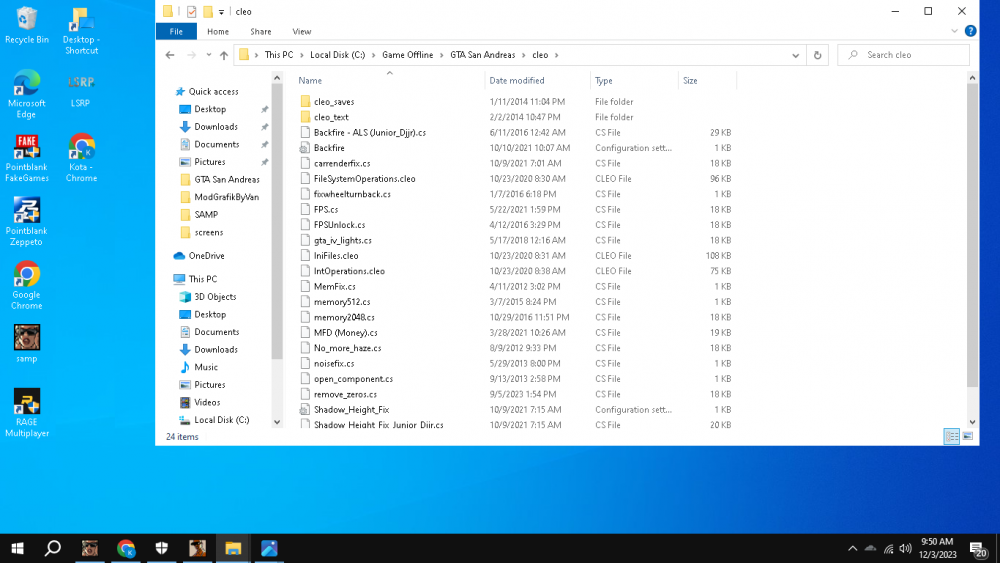Open the File ribbon tab
1000x563 pixels.
(176, 31)
